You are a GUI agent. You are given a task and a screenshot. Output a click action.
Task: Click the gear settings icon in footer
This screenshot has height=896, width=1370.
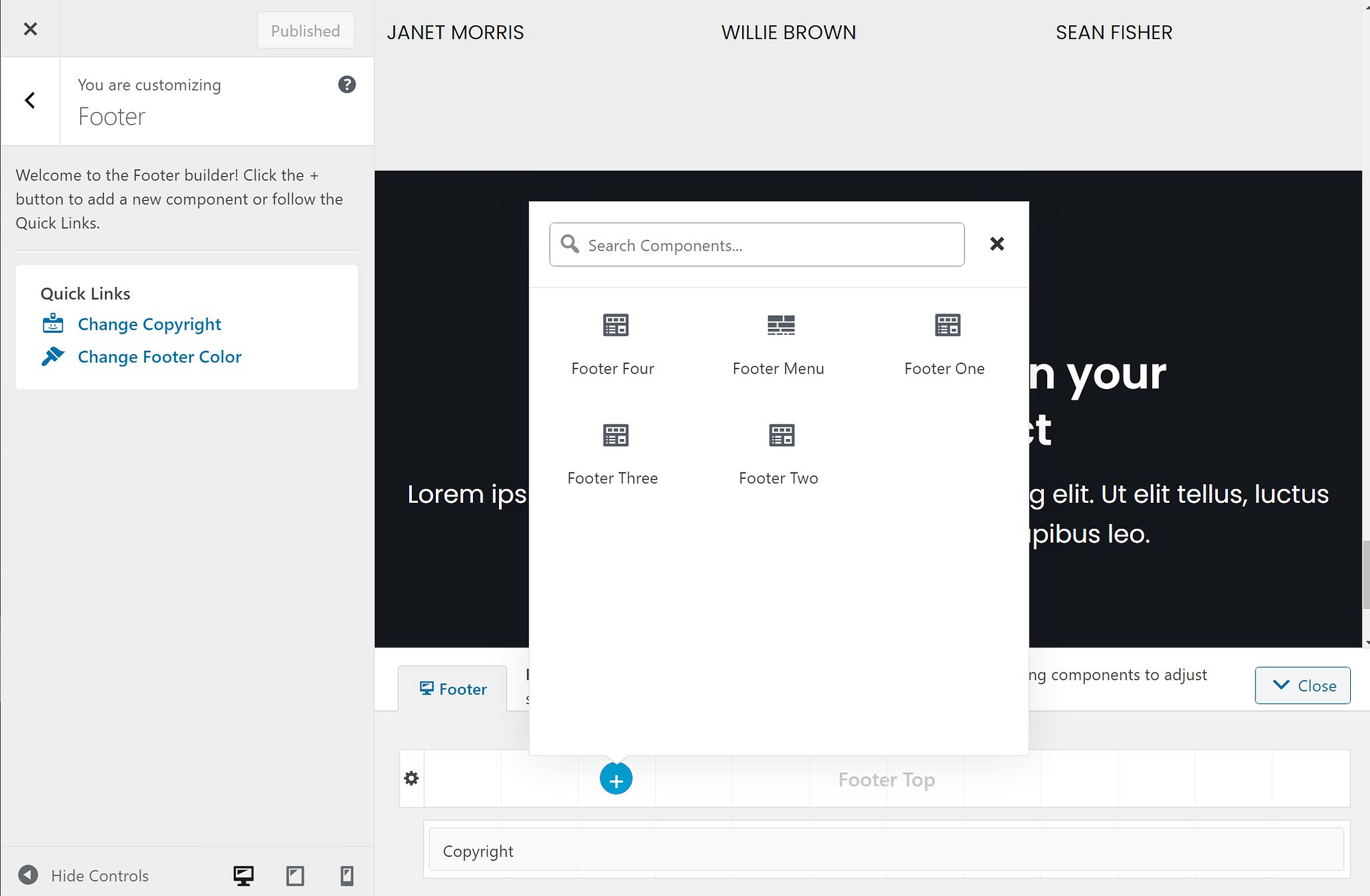[x=411, y=779]
